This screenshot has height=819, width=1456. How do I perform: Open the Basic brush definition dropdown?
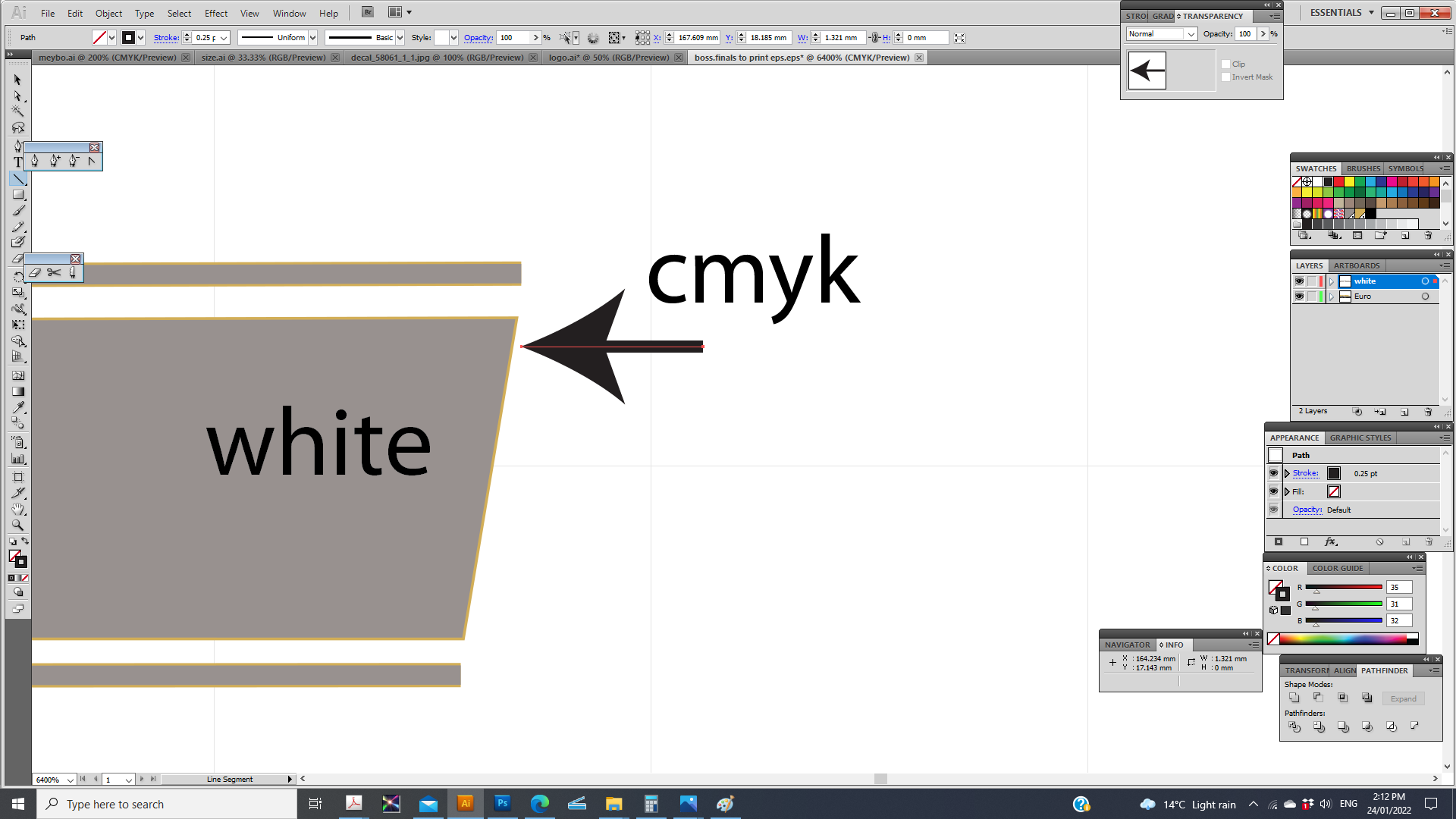pyautogui.click(x=400, y=37)
